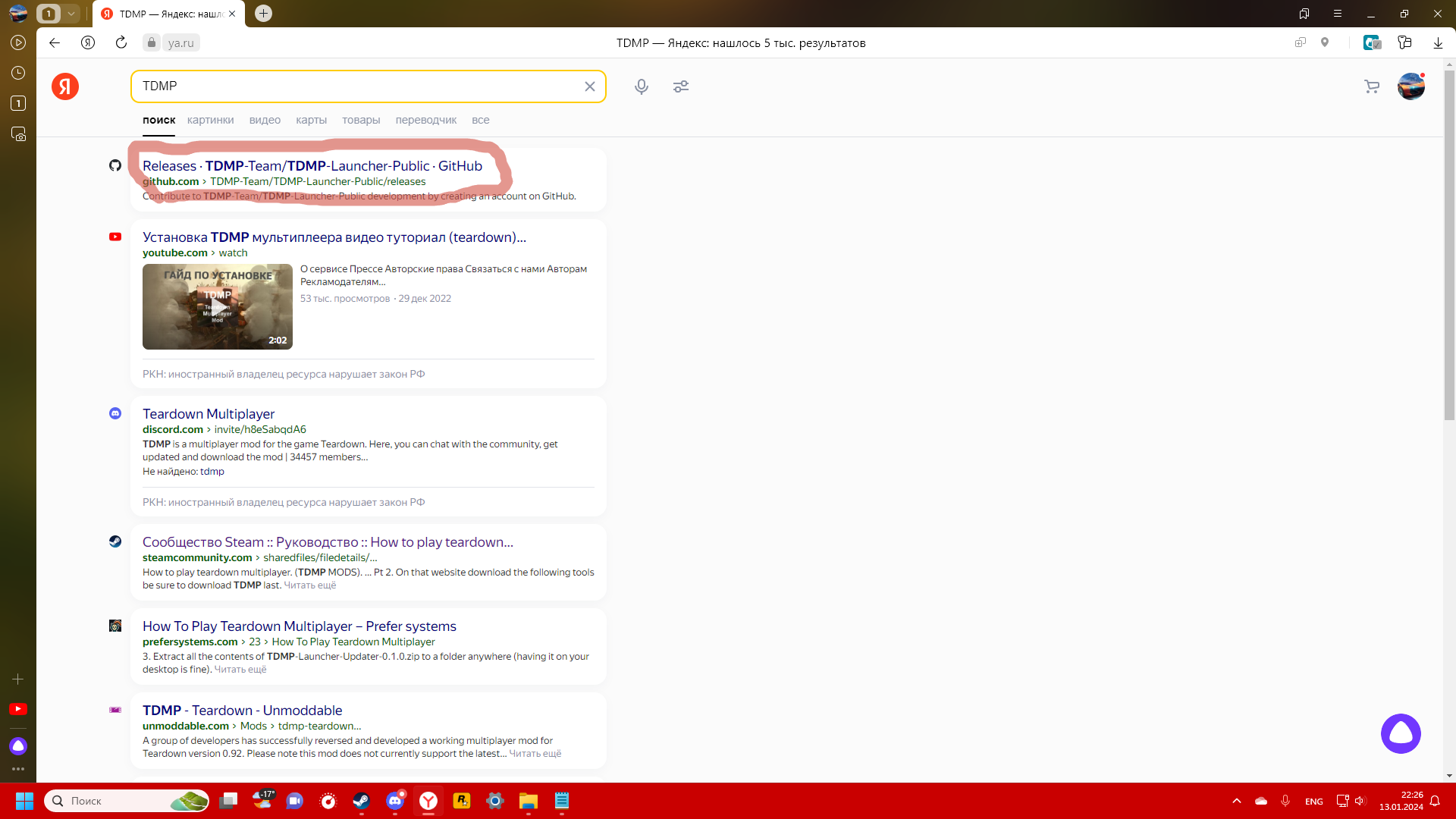Open downloads icon in toolbar

[1437, 42]
